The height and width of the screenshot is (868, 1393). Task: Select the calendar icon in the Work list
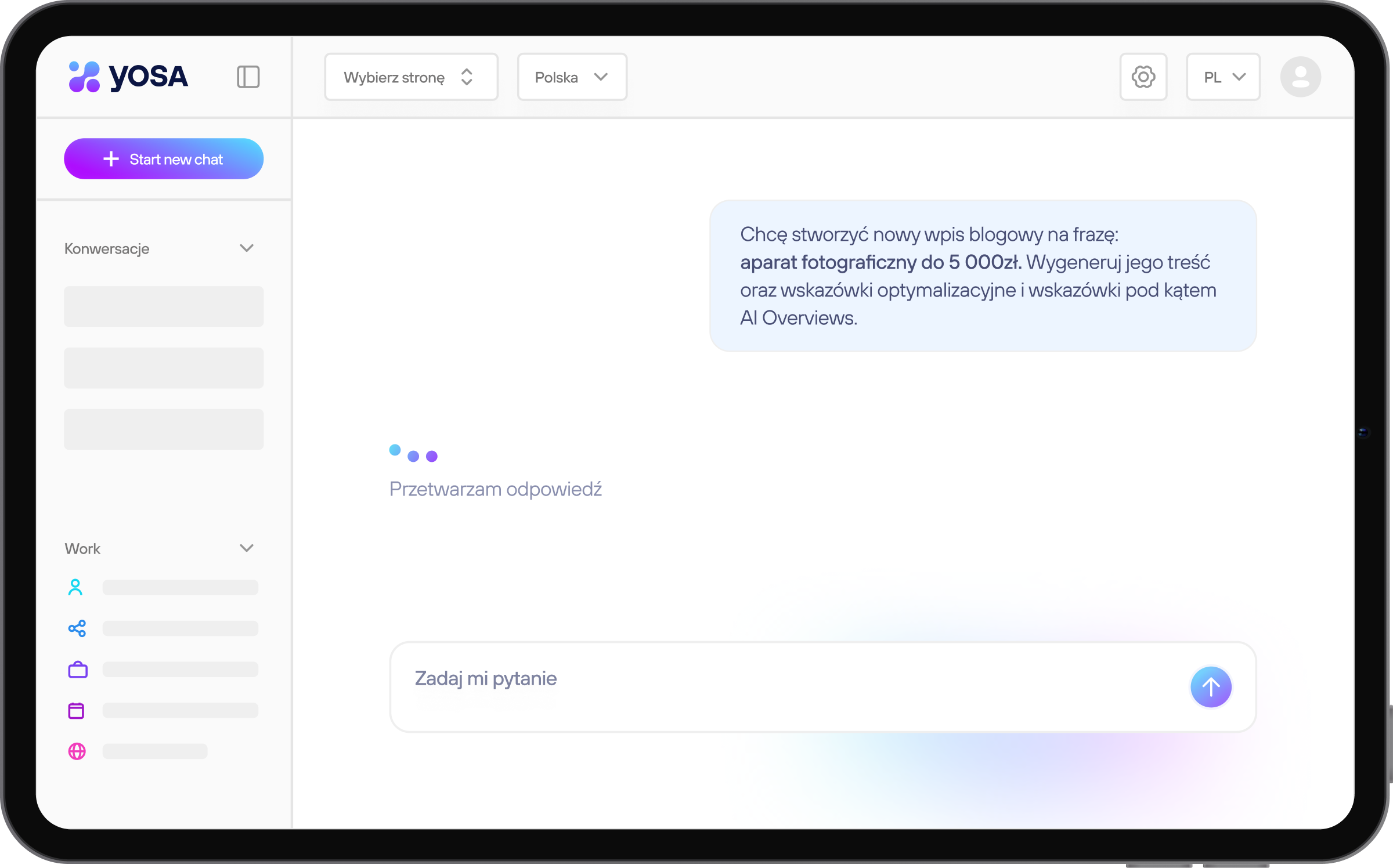pos(76,710)
